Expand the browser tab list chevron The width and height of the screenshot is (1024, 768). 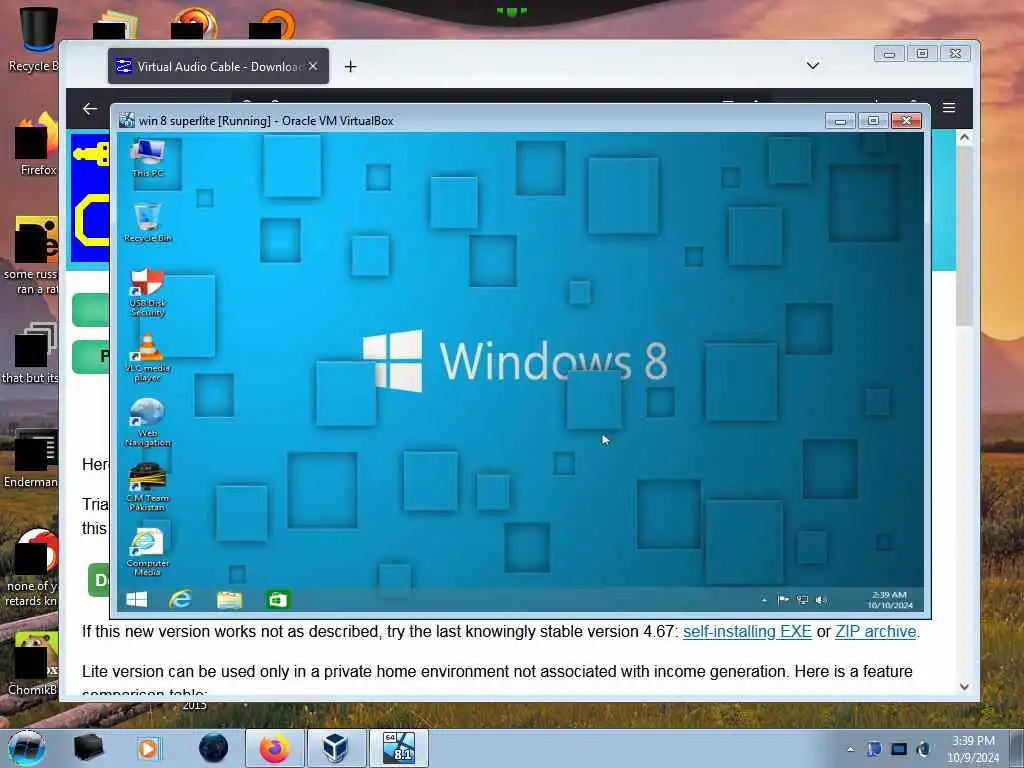pyautogui.click(x=812, y=65)
